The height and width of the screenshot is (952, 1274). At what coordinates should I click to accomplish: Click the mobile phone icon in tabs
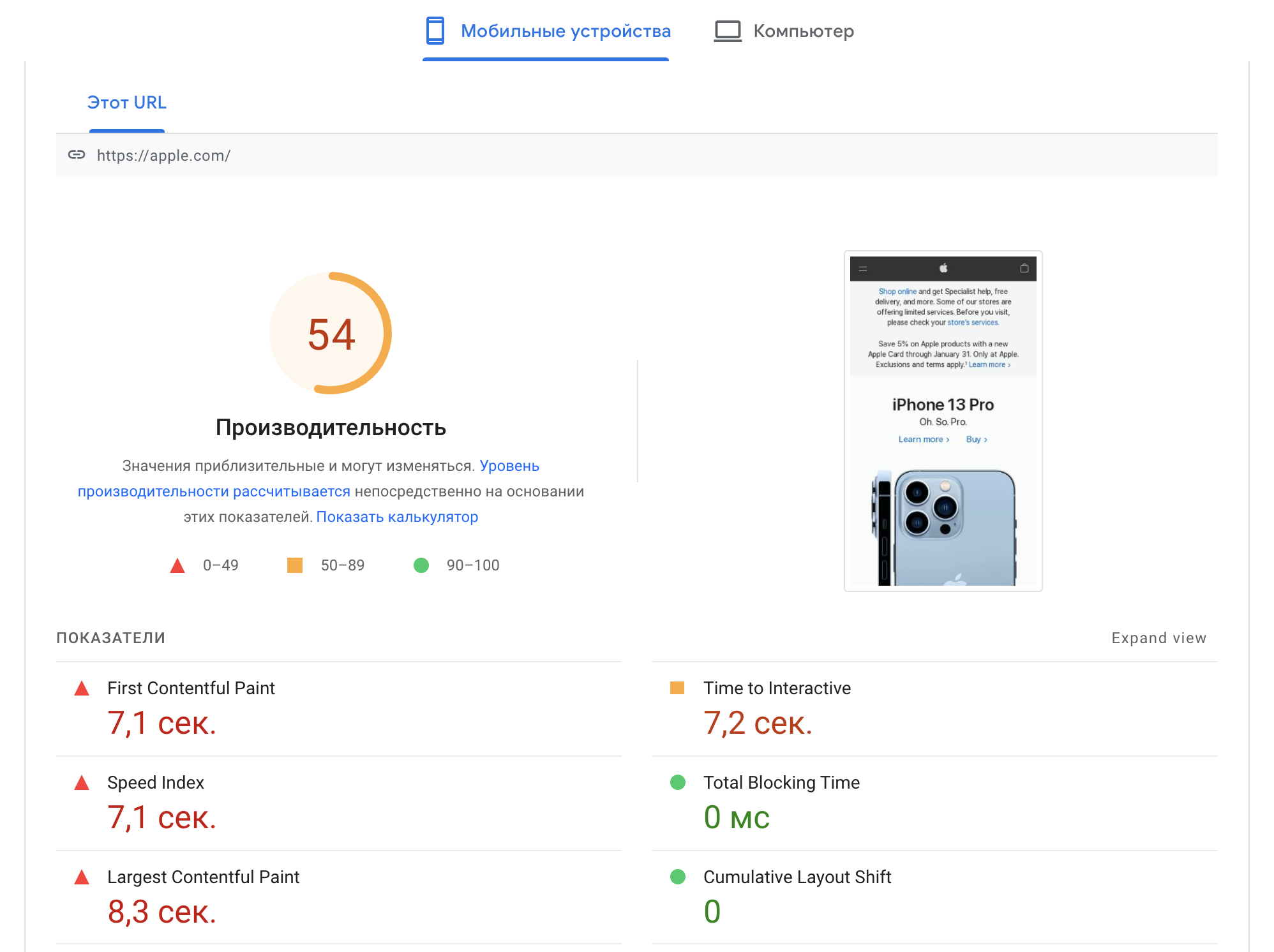(x=435, y=31)
